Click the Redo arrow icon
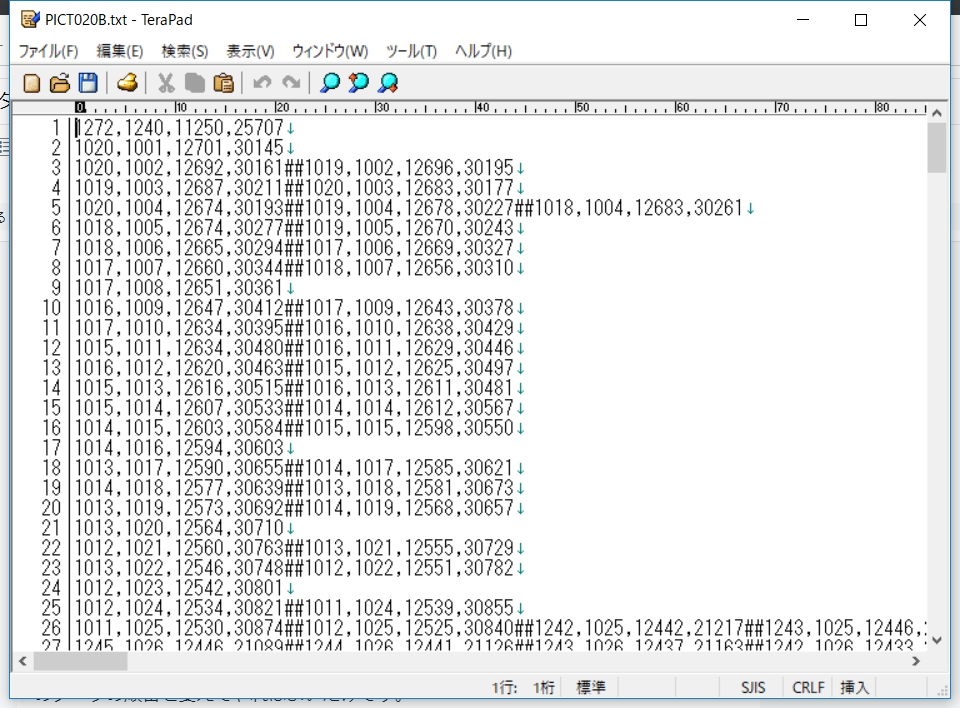Screen dimensions: 960x708 [291, 82]
